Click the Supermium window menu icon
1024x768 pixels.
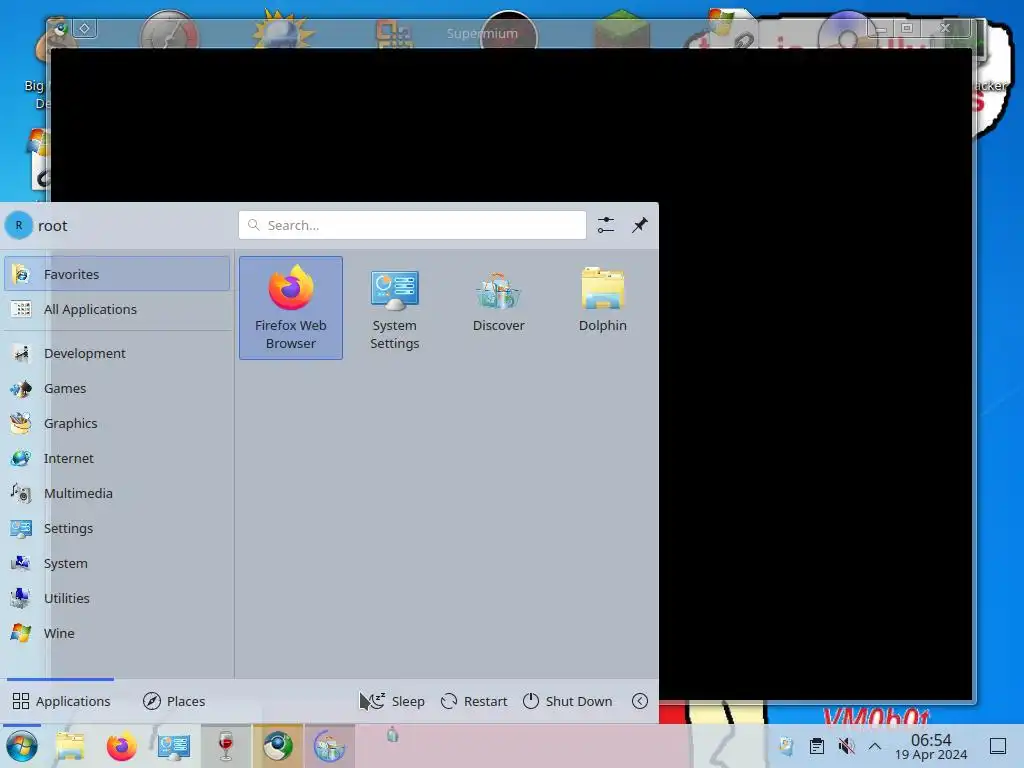pos(59,29)
